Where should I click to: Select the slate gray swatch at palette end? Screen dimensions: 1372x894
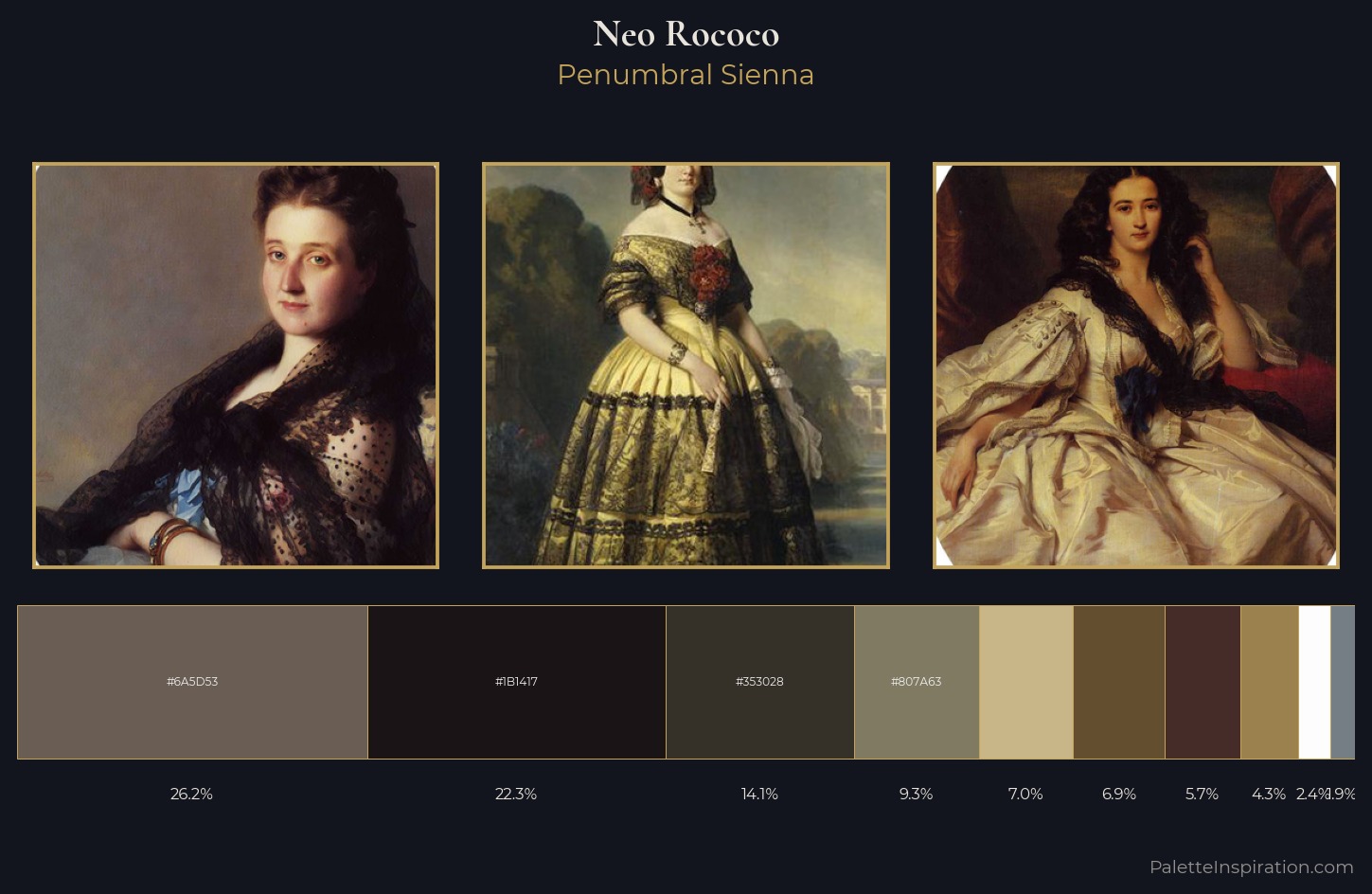pyautogui.click(x=1343, y=682)
